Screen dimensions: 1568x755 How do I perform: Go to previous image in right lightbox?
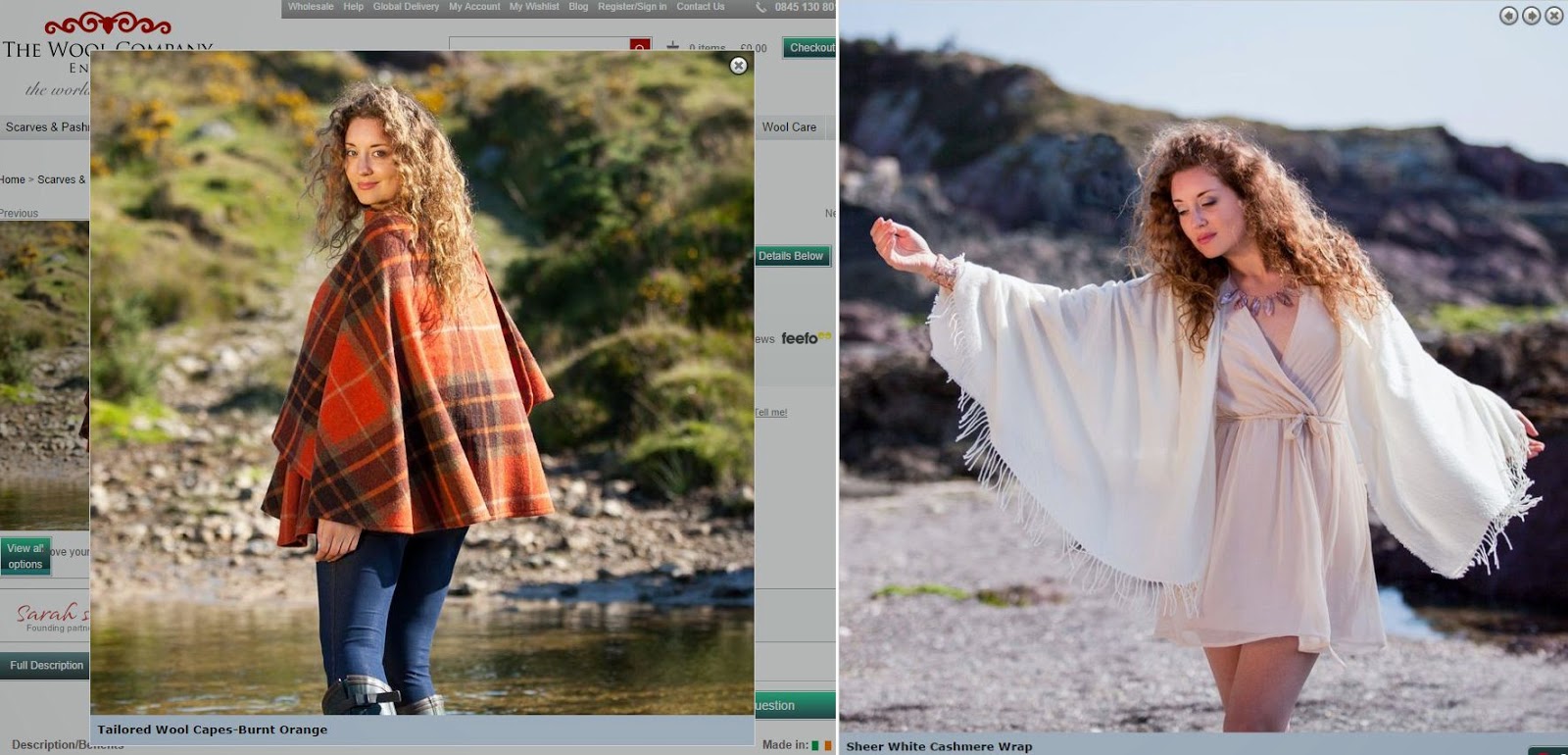(1508, 16)
